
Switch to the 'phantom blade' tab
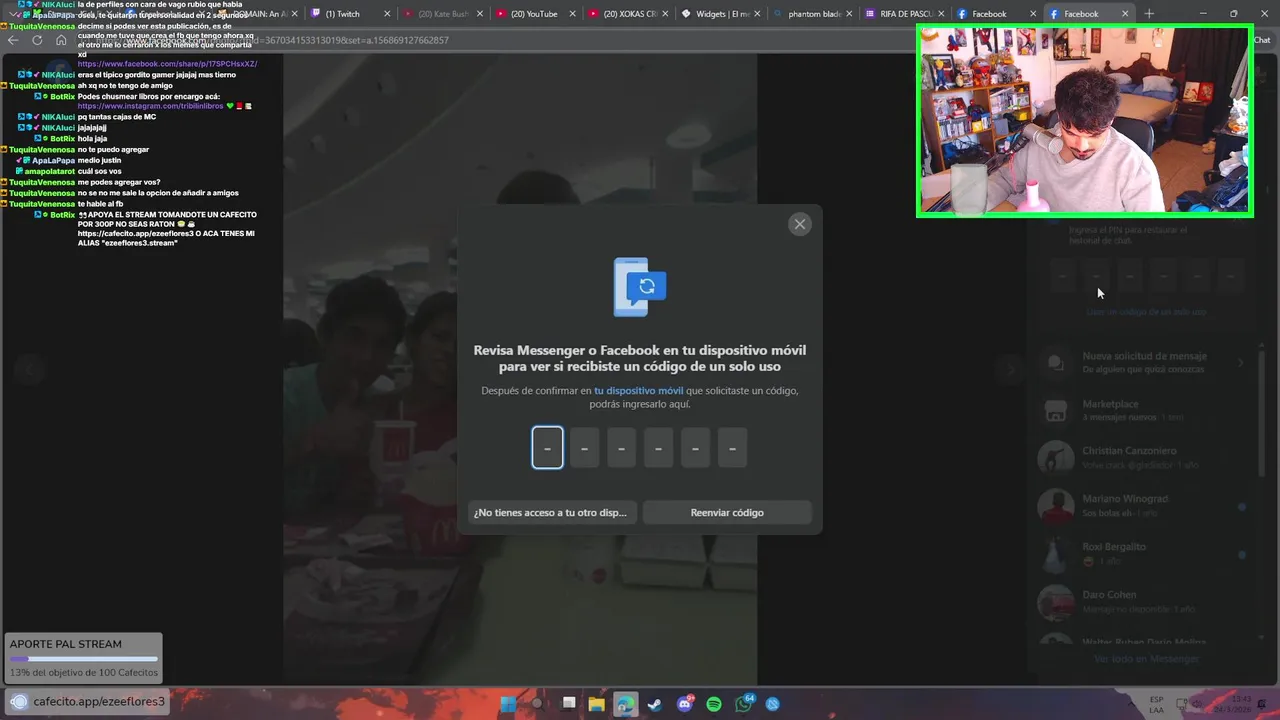[x=813, y=14]
